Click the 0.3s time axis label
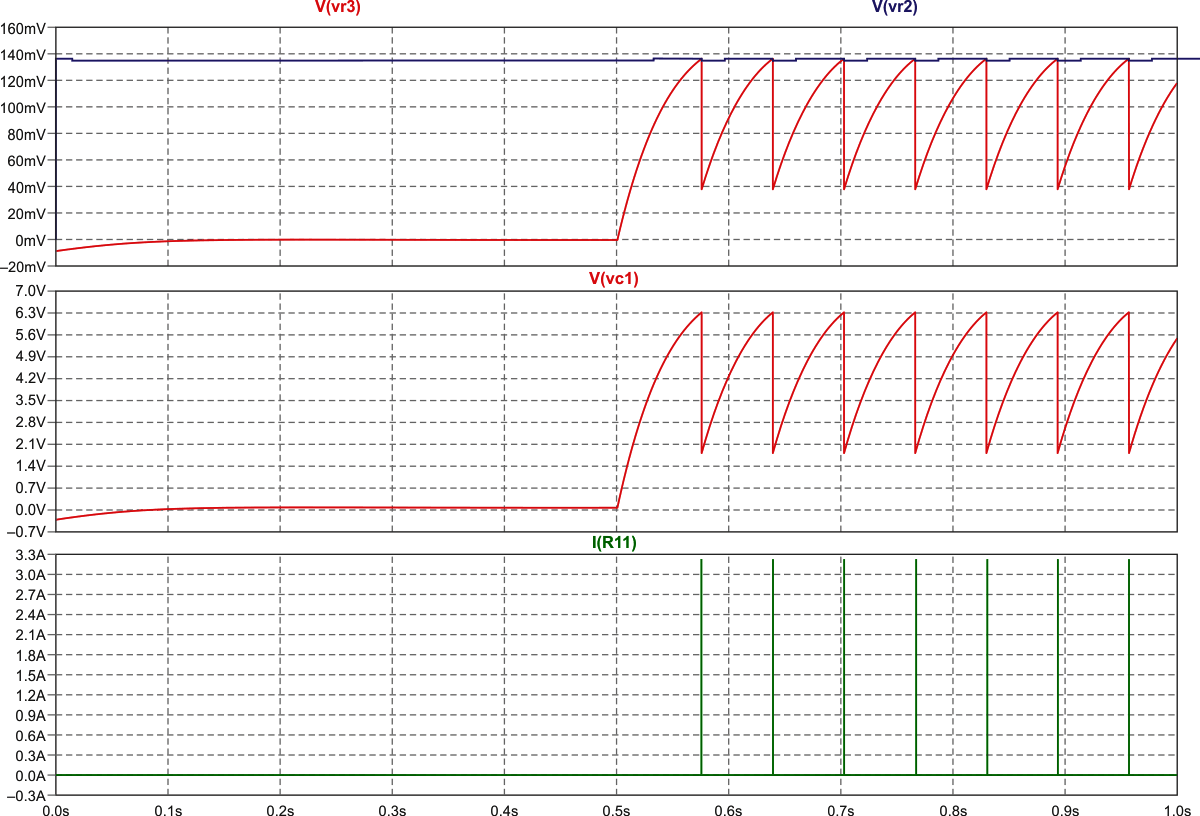This screenshot has width=1200, height=816. (392, 809)
